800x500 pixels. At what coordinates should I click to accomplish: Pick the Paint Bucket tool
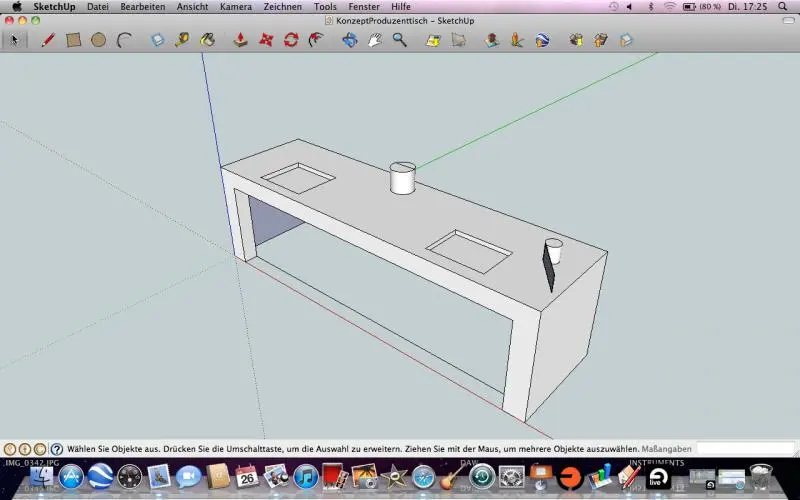[x=207, y=41]
